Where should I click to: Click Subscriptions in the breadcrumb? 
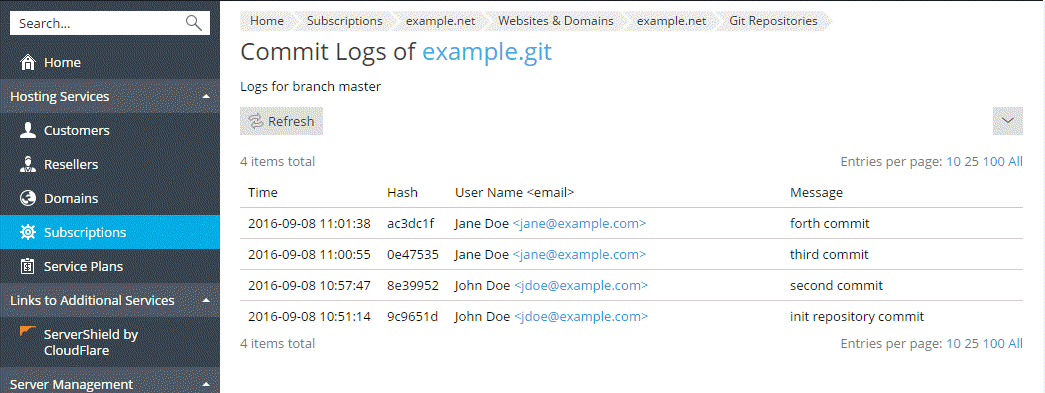click(345, 21)
